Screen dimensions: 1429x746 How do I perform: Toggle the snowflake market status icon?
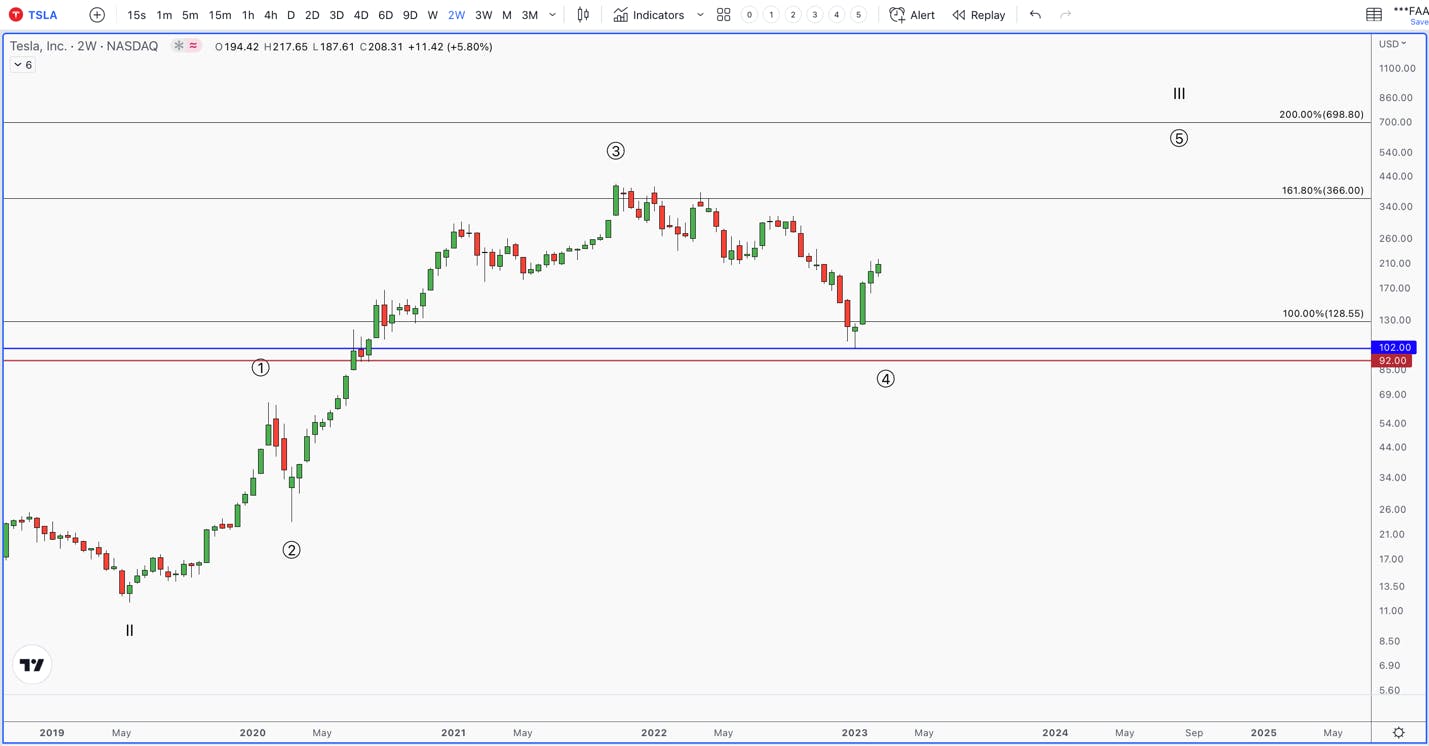[179, 46]
